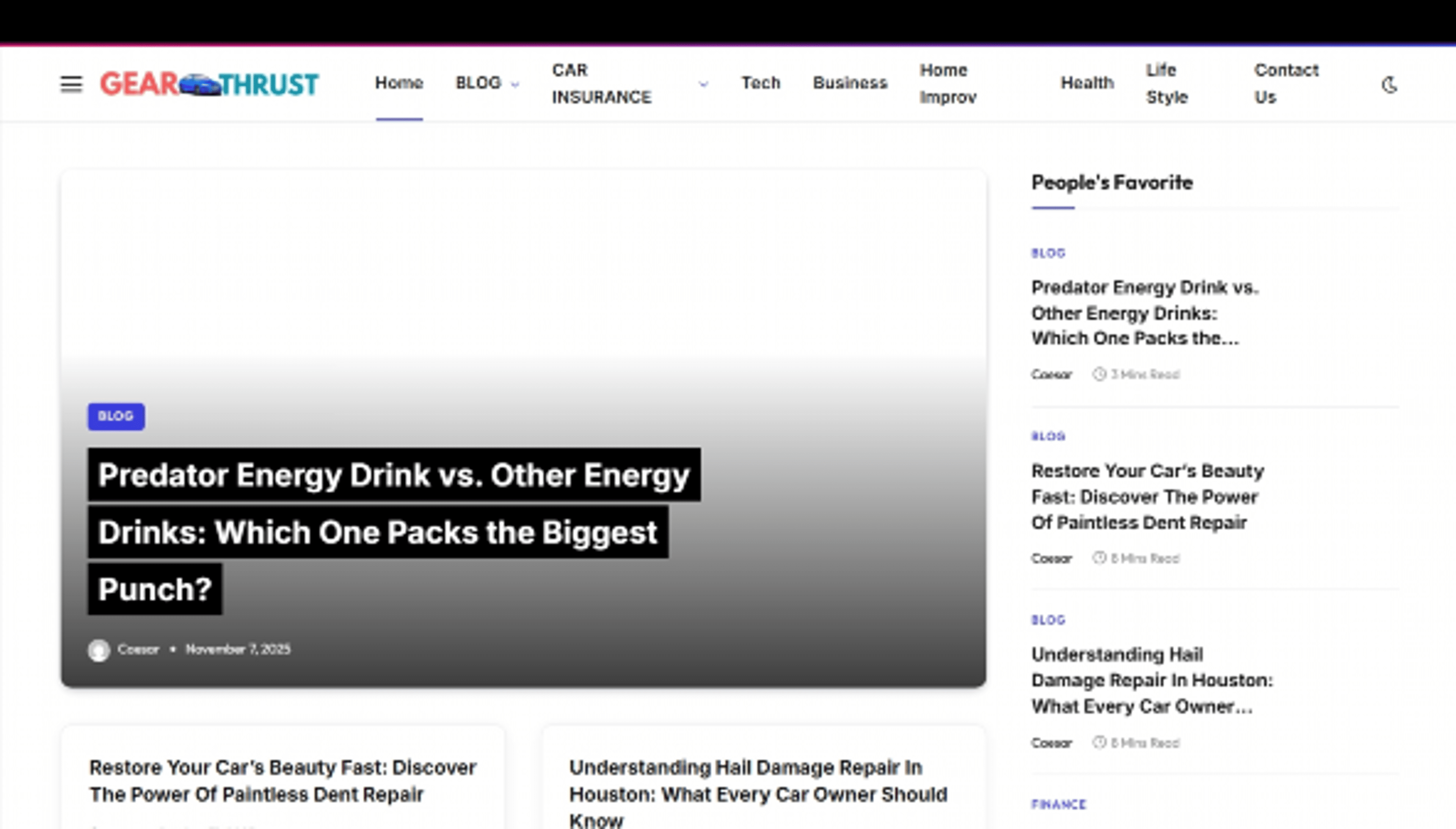Open sidebar Understanding Hail Damage Repair article
The image size is (1456, 829).
(1151, 680)
